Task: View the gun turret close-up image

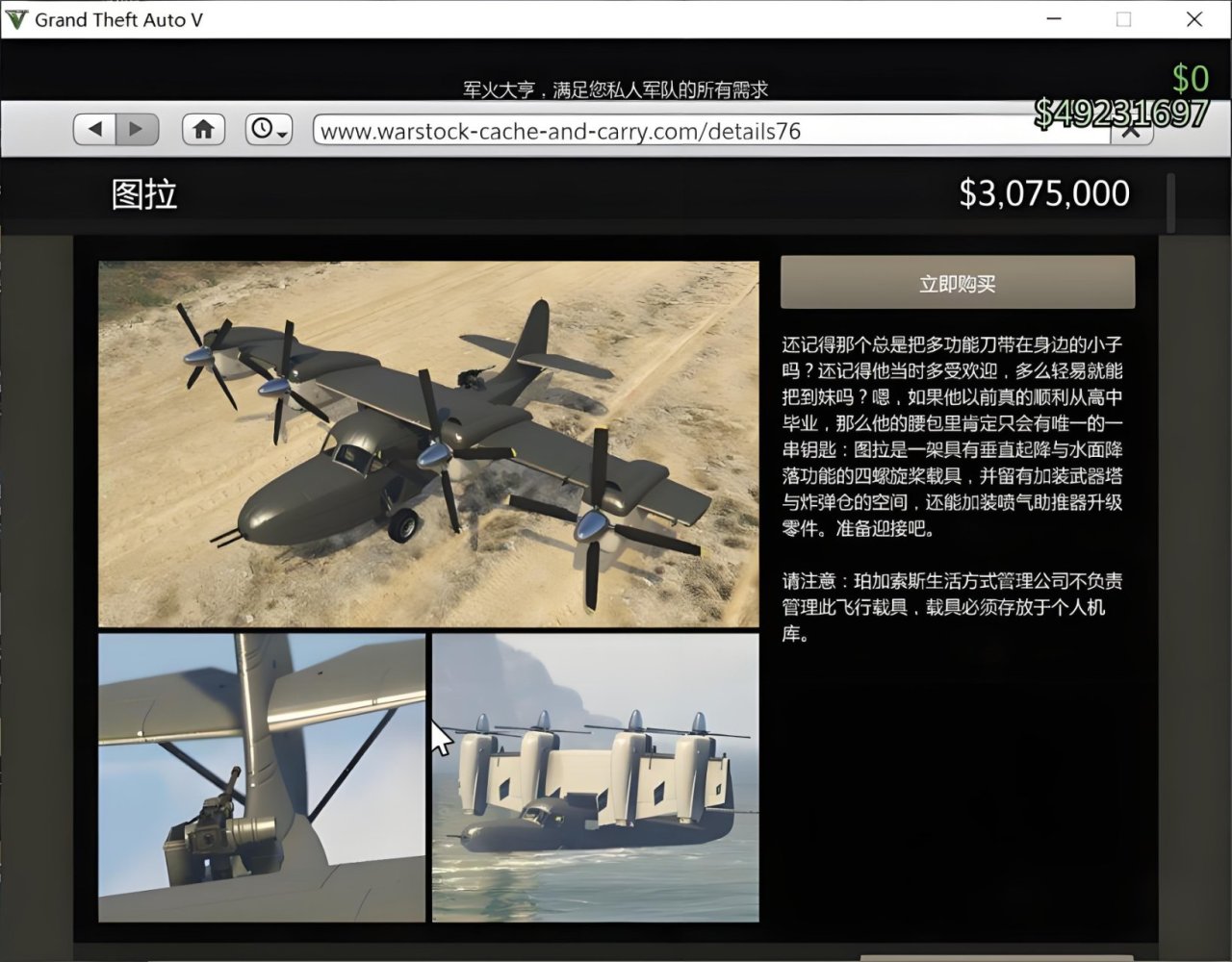Action: pos(262,777)
